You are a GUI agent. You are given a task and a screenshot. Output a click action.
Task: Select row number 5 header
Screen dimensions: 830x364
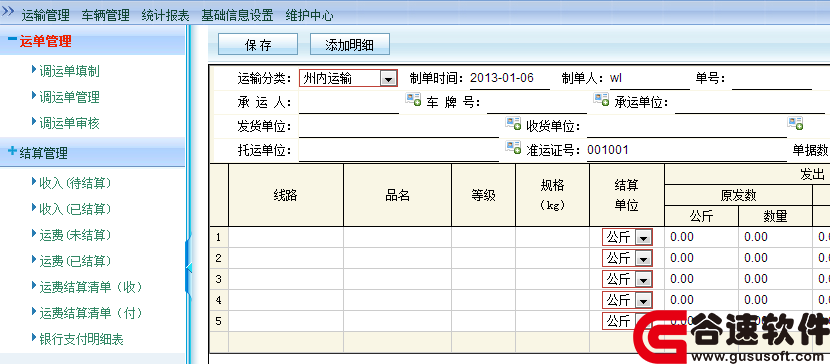[219, 321]
